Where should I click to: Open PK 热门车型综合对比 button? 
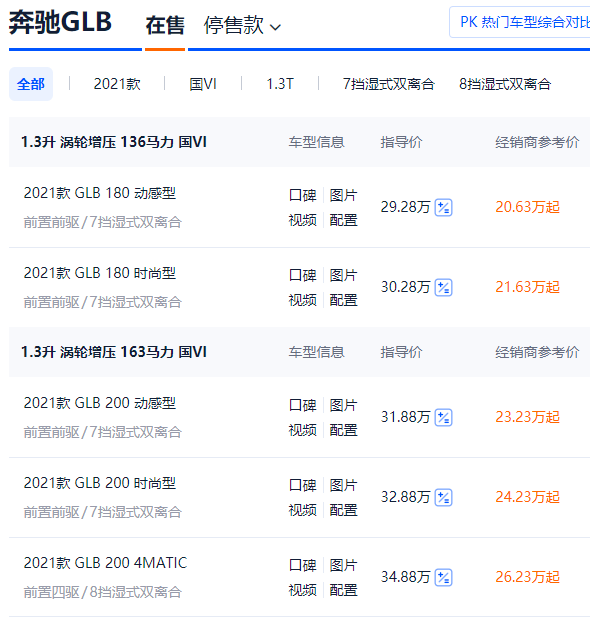click(520, 22)
